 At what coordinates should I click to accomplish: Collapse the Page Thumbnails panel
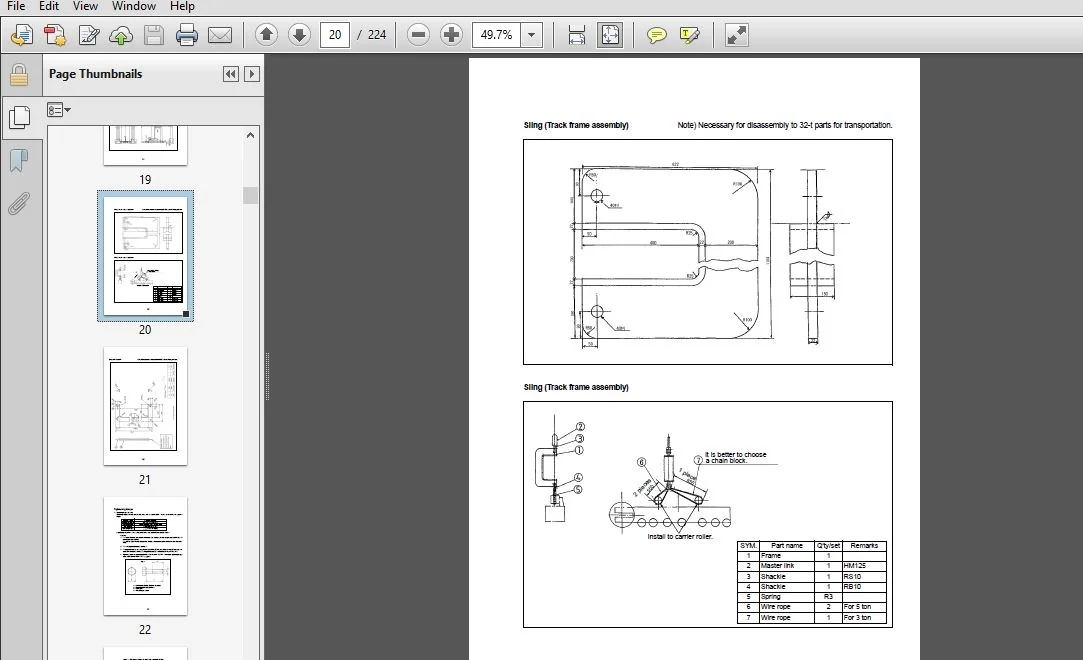point(231,74)
